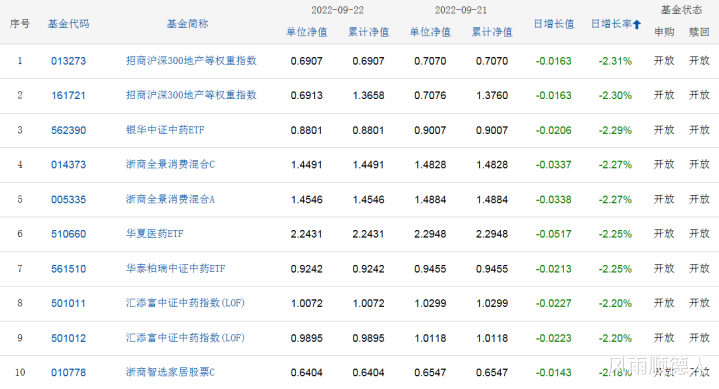The image size is (719, 389).
Task: Open fund name link in row 161721
Action: coord(191,95)
